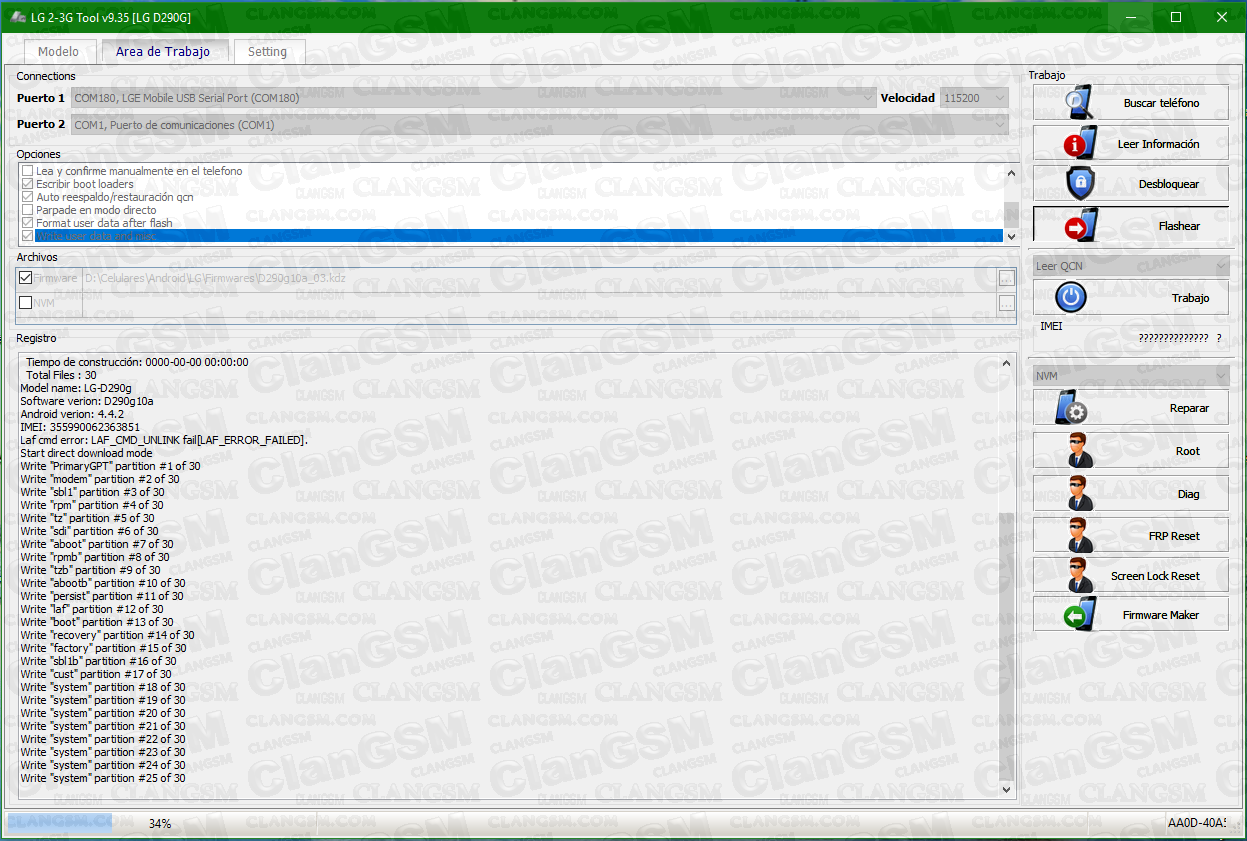Click the Opciones list scroll-up arrow

tap(1011, 173)
